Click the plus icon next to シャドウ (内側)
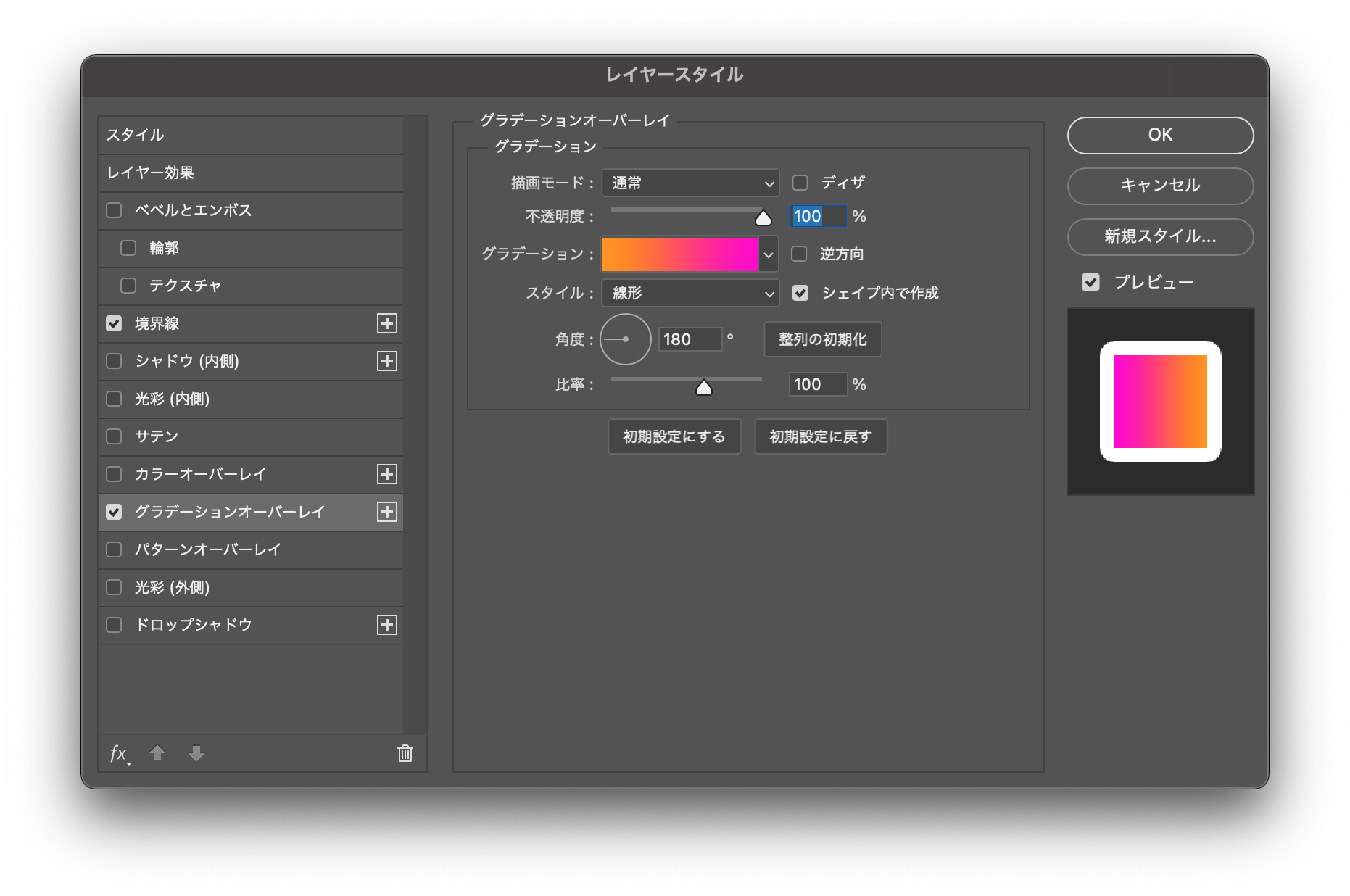 pyautogui.click(x=388, y=361)
